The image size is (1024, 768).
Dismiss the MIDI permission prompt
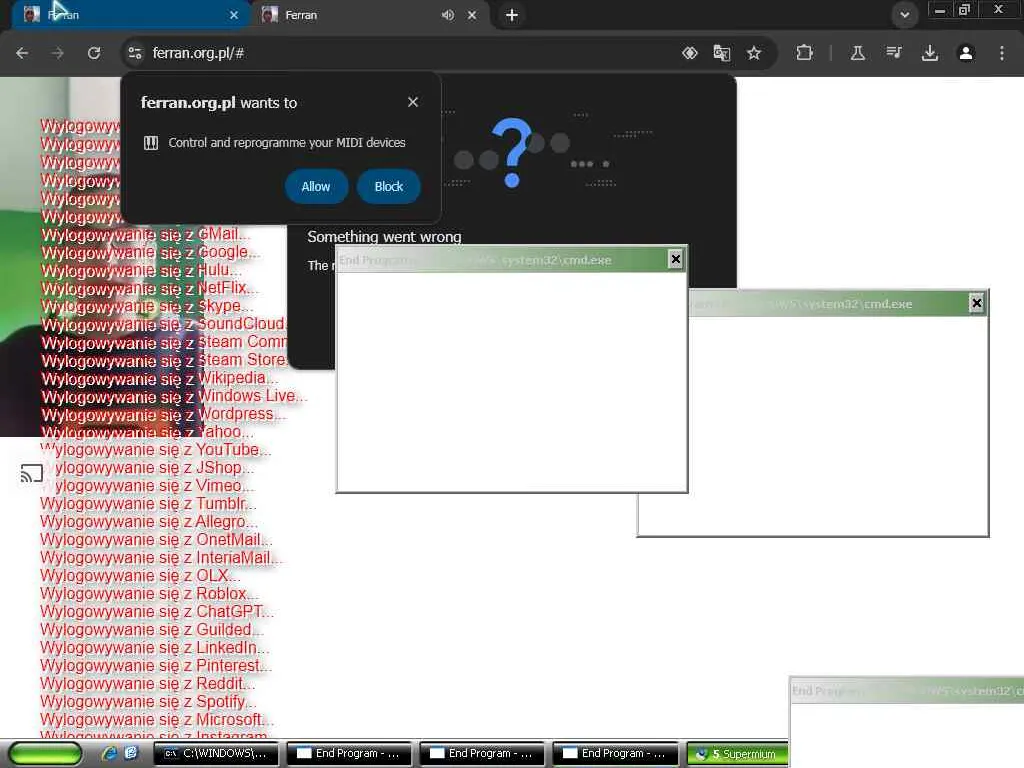(x=413, y=102)
